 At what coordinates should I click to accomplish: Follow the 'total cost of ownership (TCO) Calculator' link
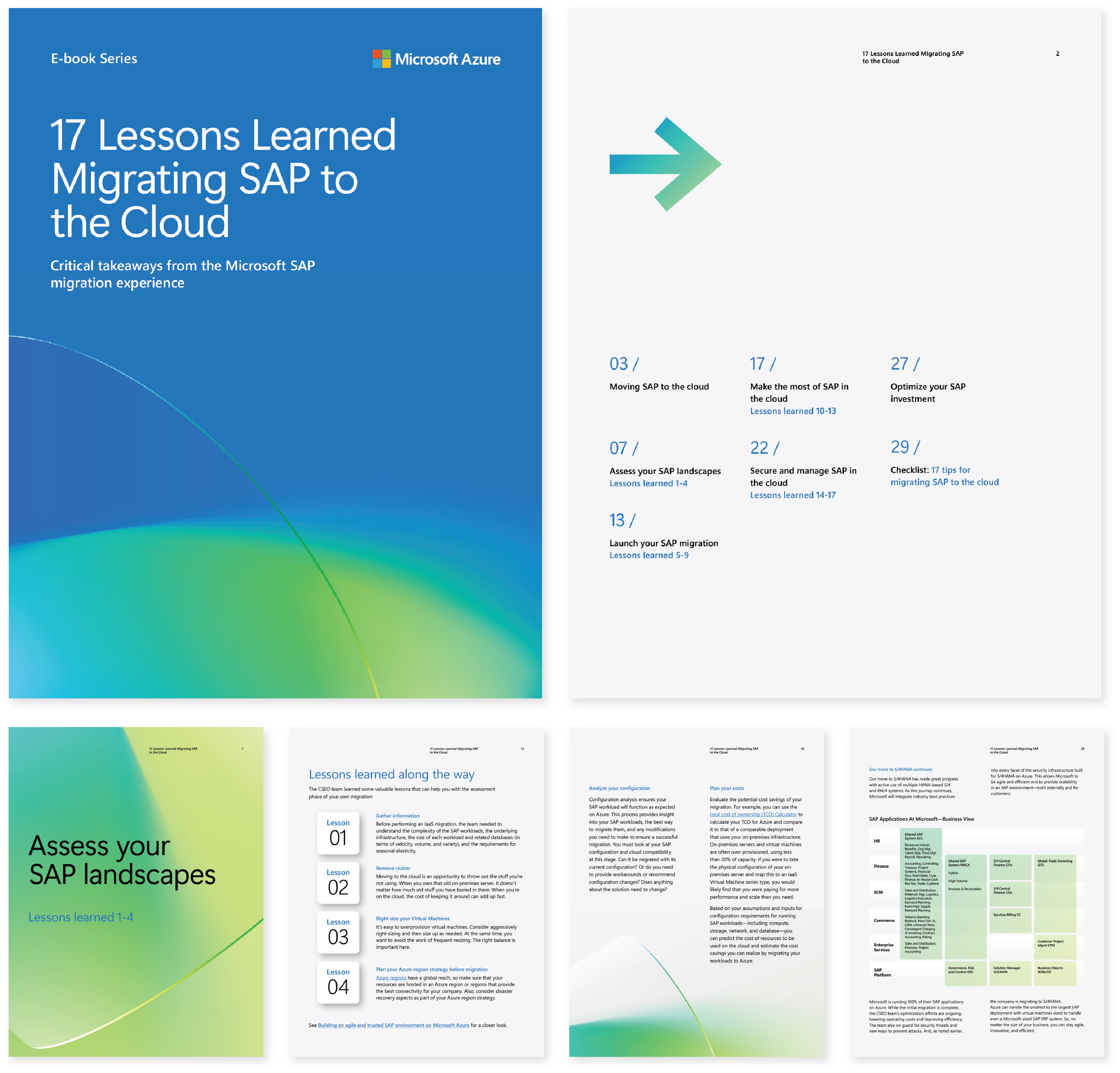coord(753,815)
